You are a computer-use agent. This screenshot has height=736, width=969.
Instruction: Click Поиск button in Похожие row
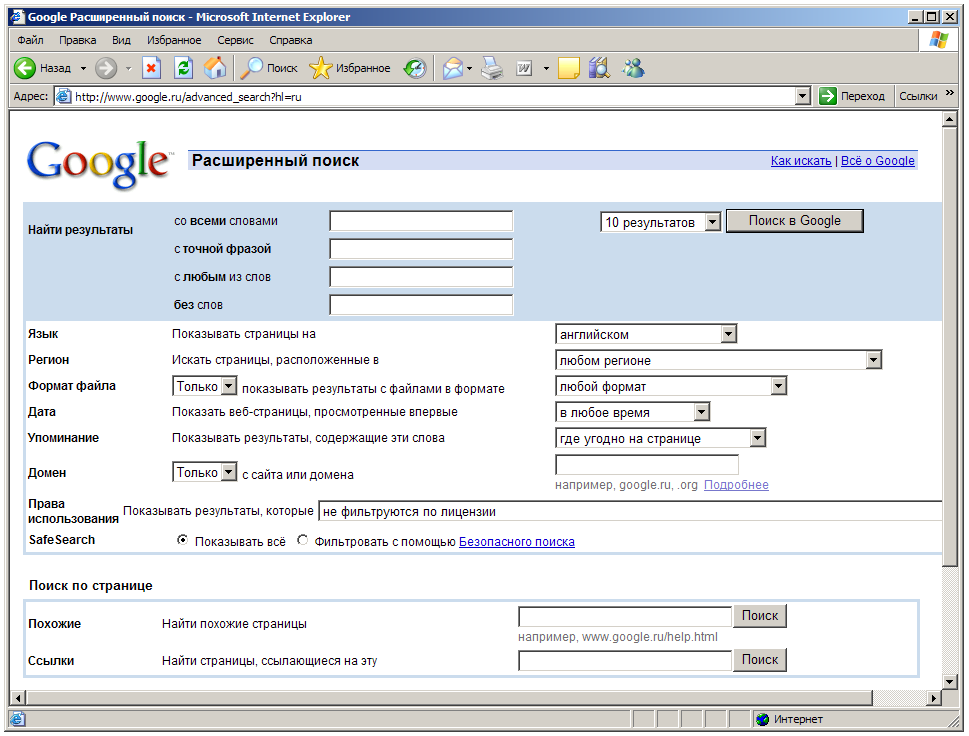tap(760, 616)
